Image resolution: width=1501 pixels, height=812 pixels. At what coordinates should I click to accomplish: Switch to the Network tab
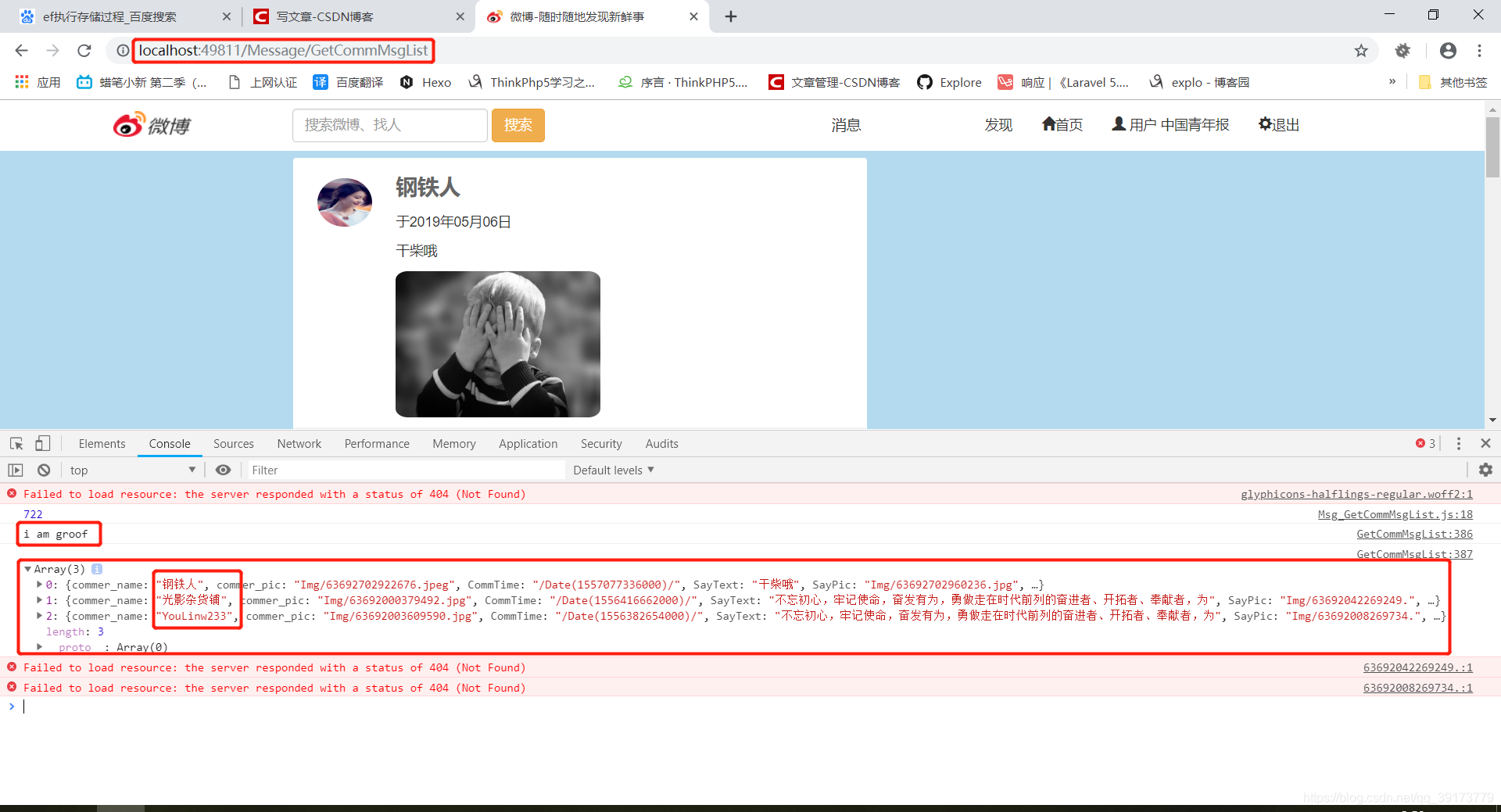point(299,443)
